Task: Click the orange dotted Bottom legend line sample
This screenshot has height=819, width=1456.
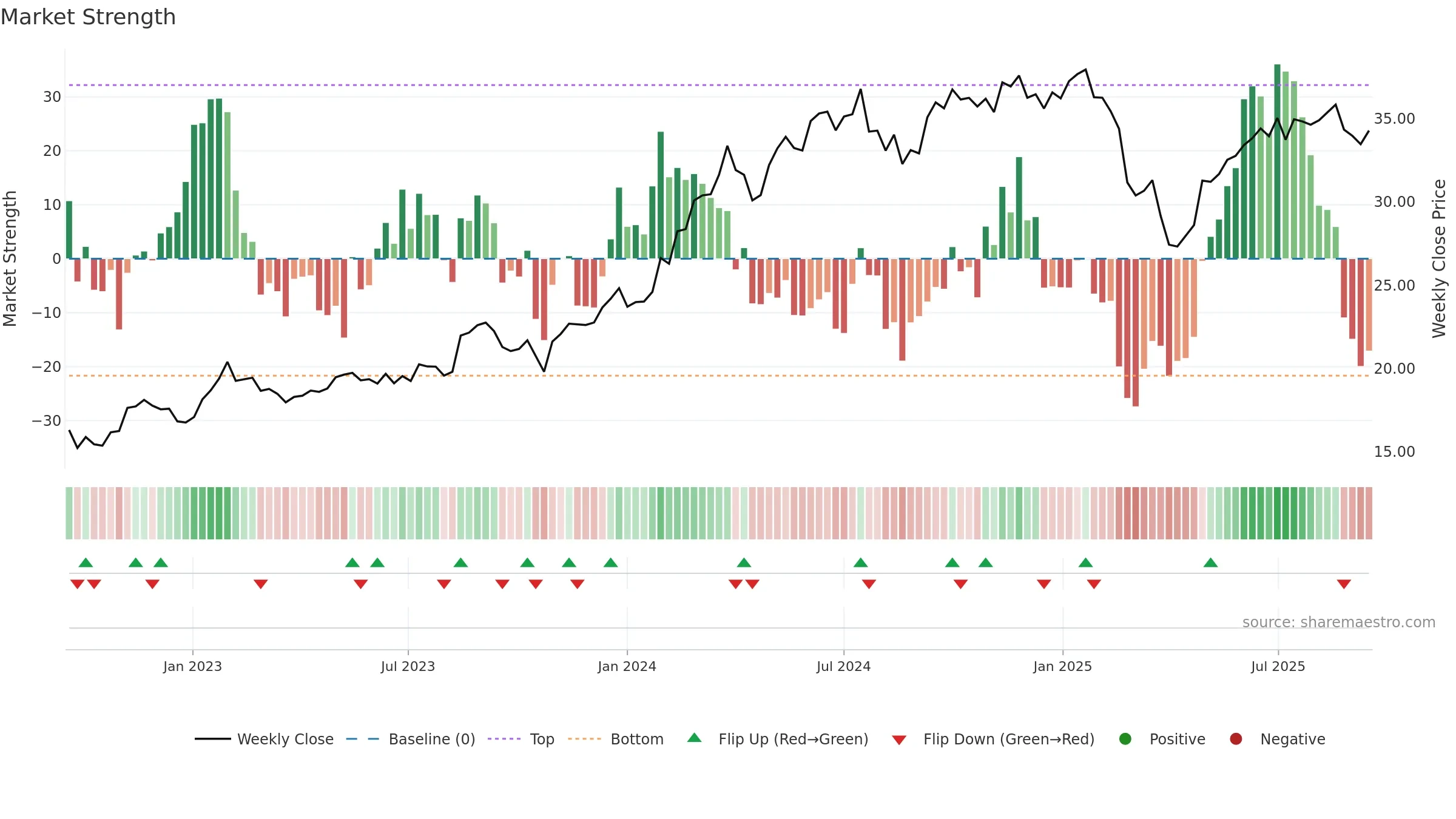Action: click(584, 739)
